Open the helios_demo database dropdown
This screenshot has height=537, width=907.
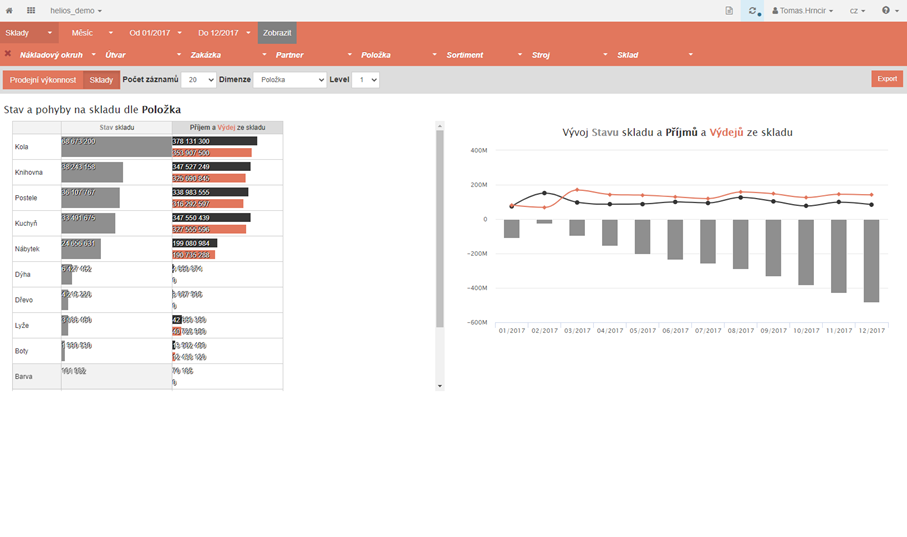pyautogui.click(x=76, y=10)
